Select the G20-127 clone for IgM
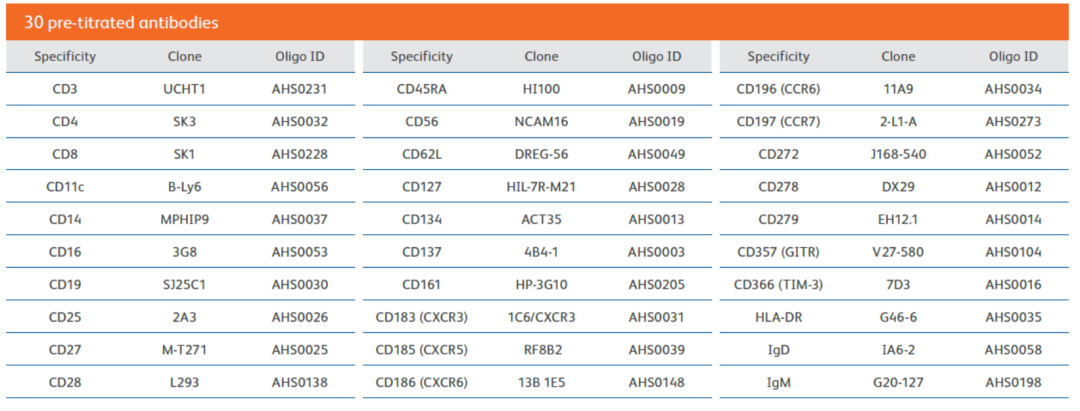The height and width of the screenshot is (411, 1080). 898,383
